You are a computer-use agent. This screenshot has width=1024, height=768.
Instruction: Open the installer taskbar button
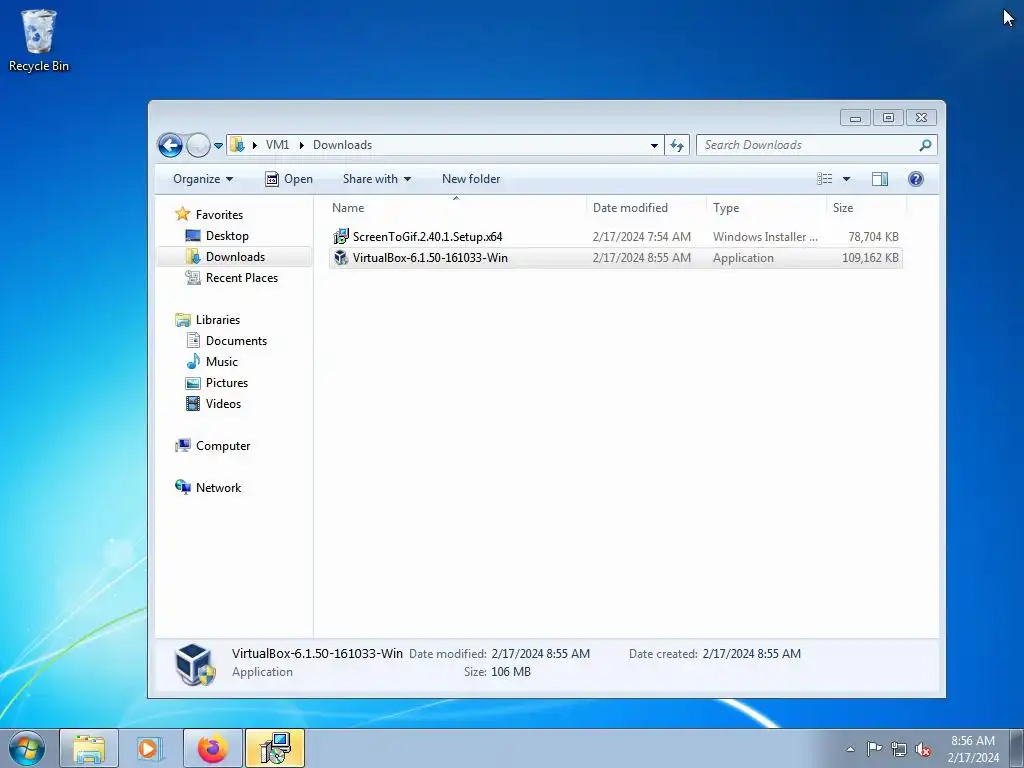click(x=275, y=748)
